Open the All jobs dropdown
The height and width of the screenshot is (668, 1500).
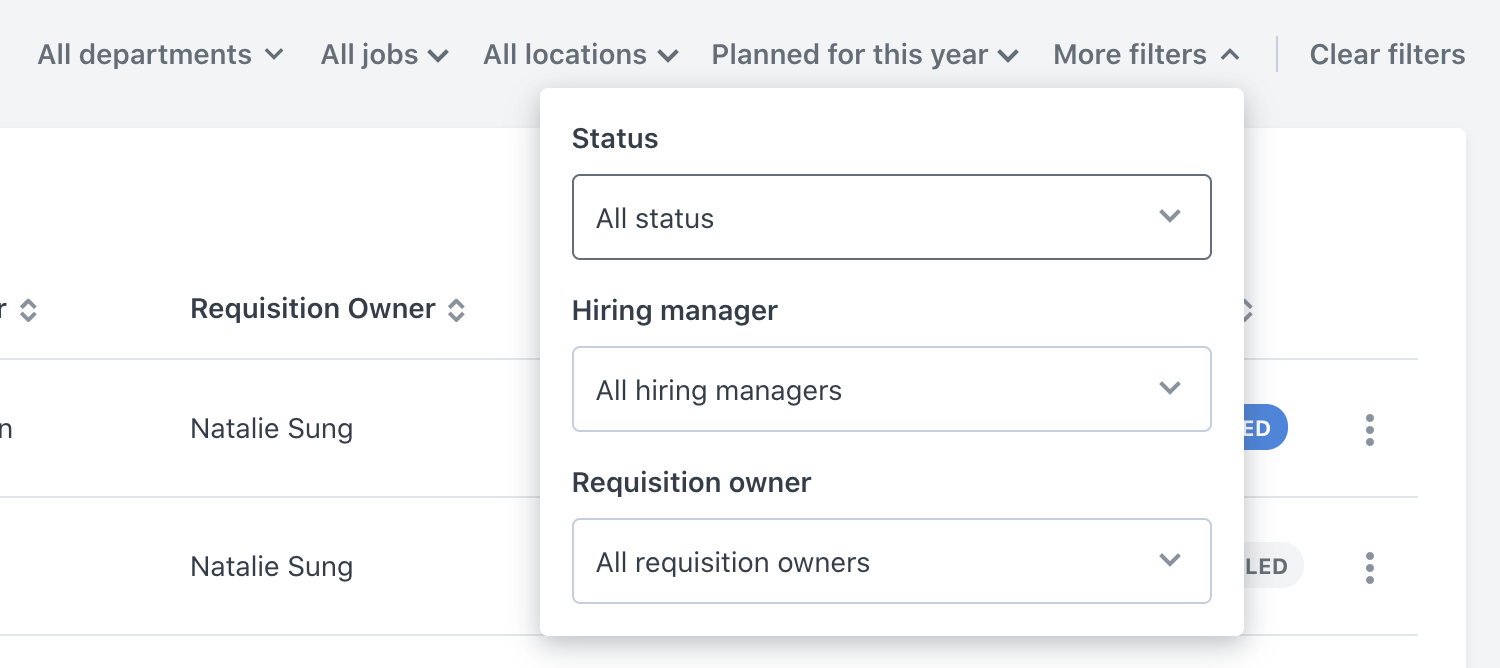tap(384, 54)
